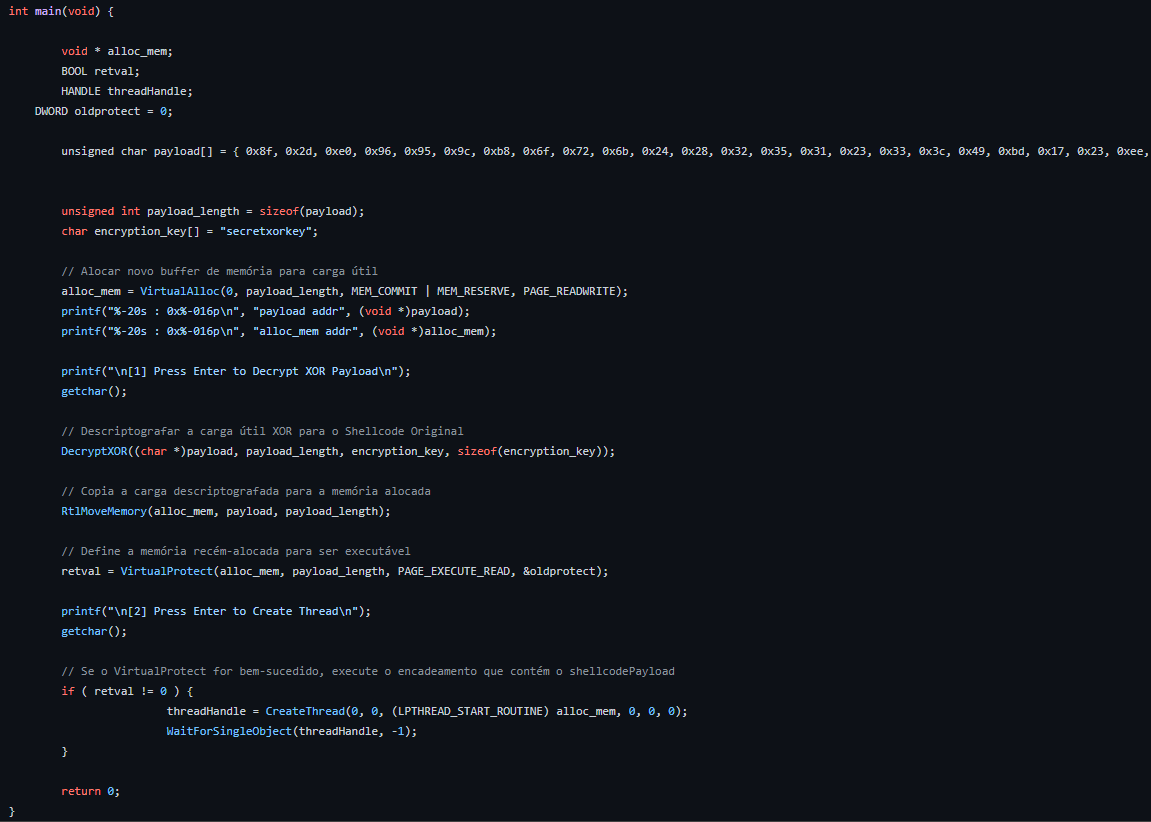Select the "secretxorkey" string literal
1151x822 pixels.
pyautogui.click(x=266, y=231)
